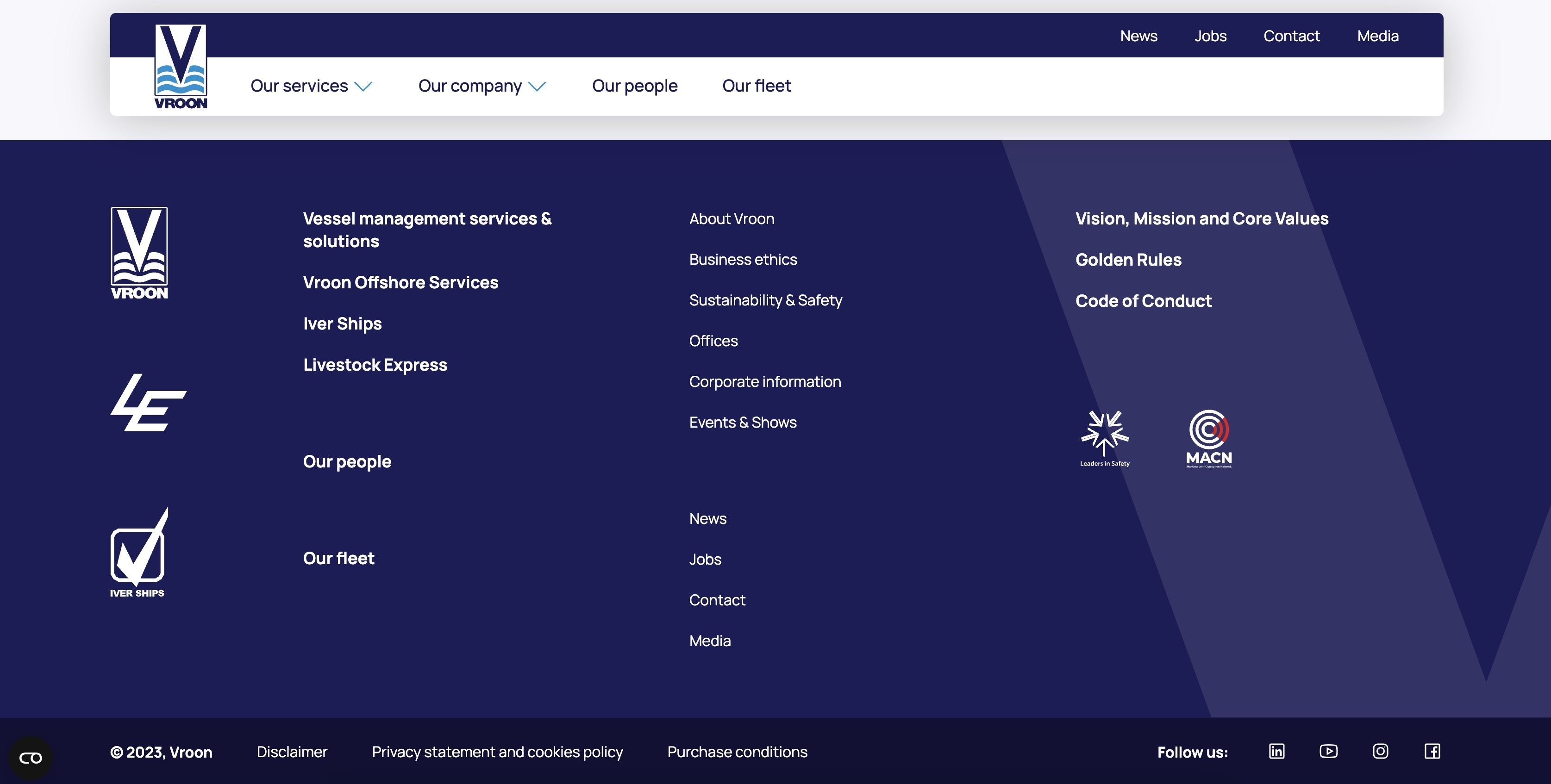
Task: Open Vroon's LinkedIn page icon
Action: 1276,752
